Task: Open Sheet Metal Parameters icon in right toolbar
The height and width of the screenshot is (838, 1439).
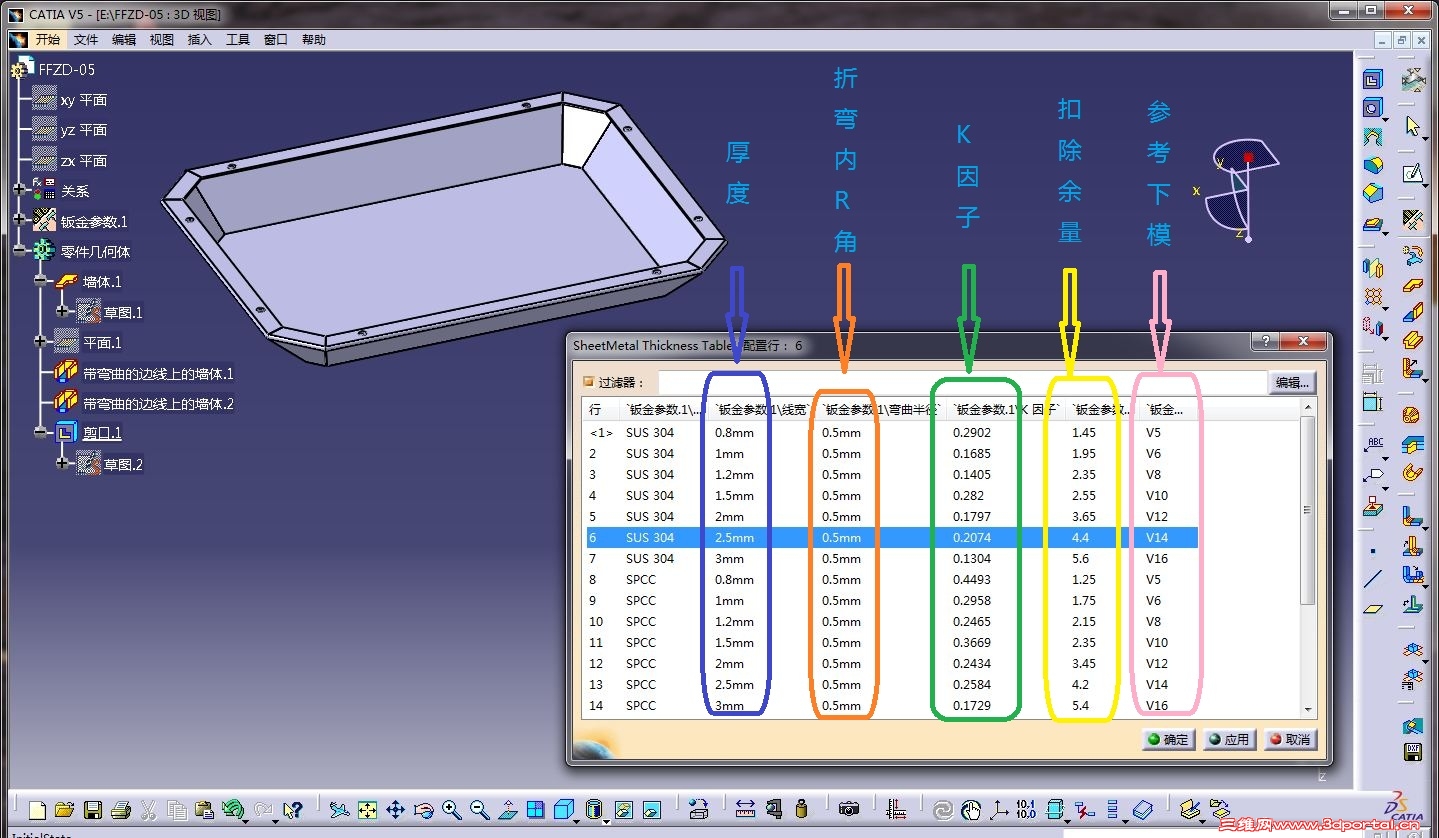Action: 1412,218
